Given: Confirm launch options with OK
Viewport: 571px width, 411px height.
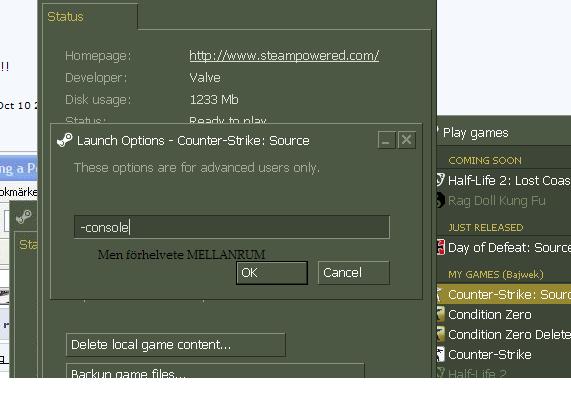Looking at the screenshot, I should click(x=272, y=273).
